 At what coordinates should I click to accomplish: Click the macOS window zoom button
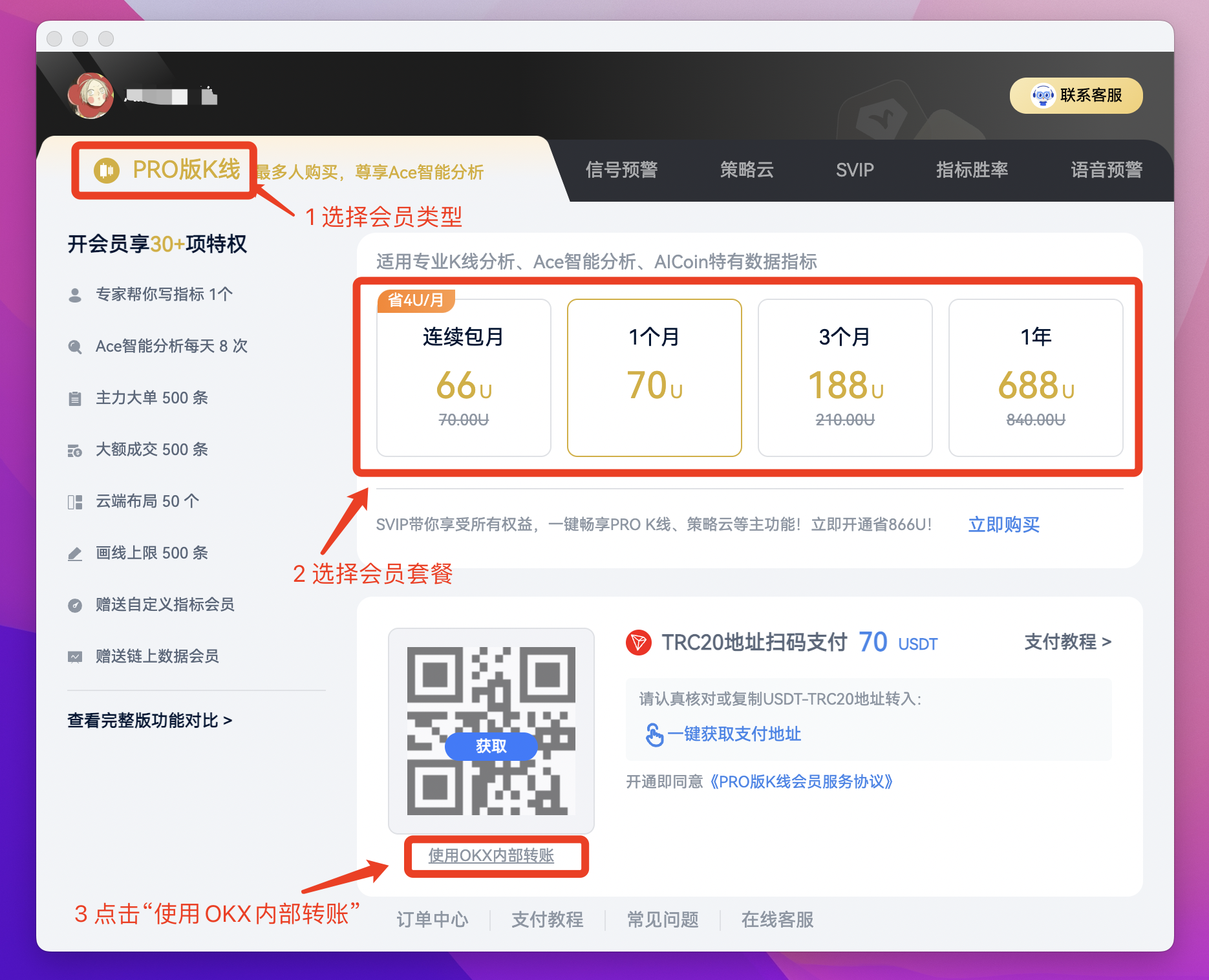click(106, 39)
